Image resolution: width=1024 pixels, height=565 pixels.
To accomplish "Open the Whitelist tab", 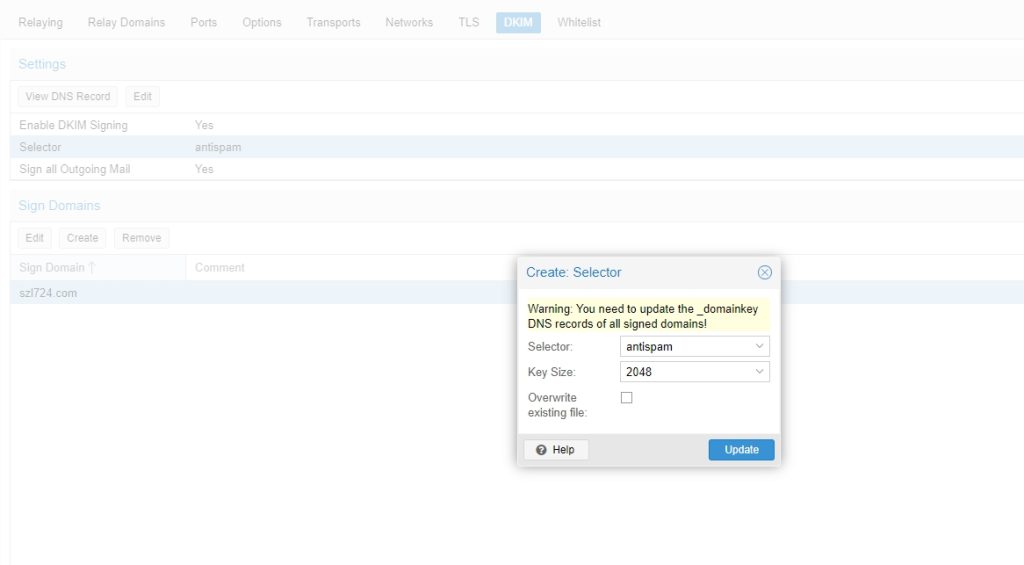I will coord(579,22).
